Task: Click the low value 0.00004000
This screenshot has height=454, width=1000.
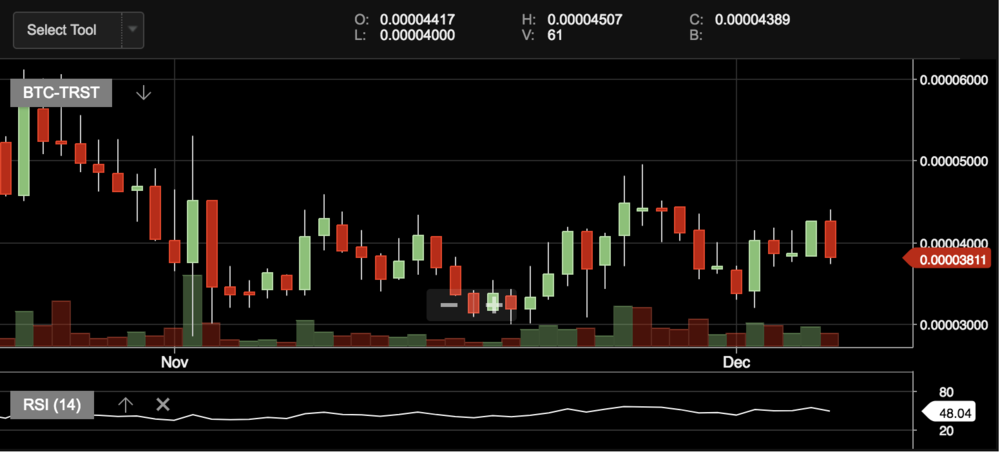Action: [417, 36]
